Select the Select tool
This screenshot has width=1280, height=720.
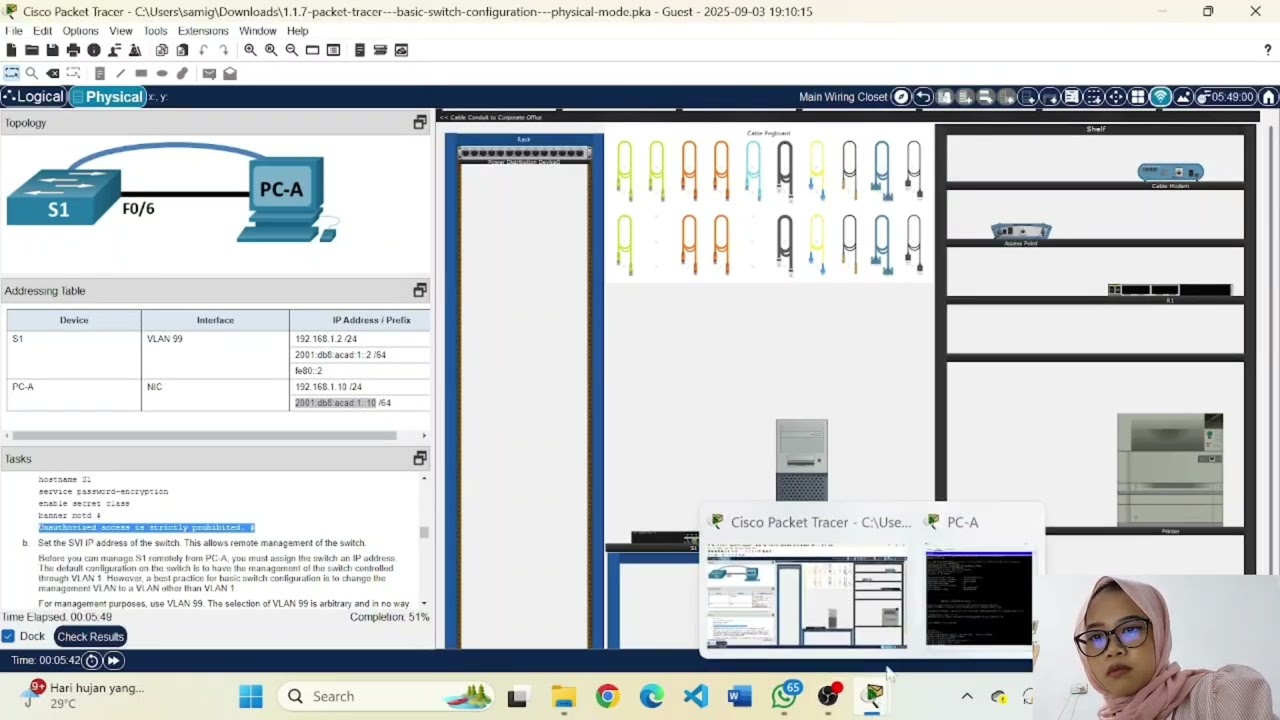click(11, 73)
